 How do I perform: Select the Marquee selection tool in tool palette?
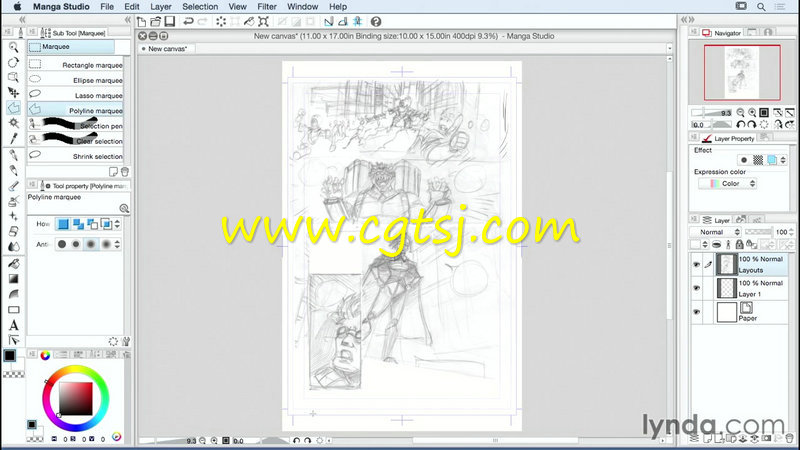[13, 108]
